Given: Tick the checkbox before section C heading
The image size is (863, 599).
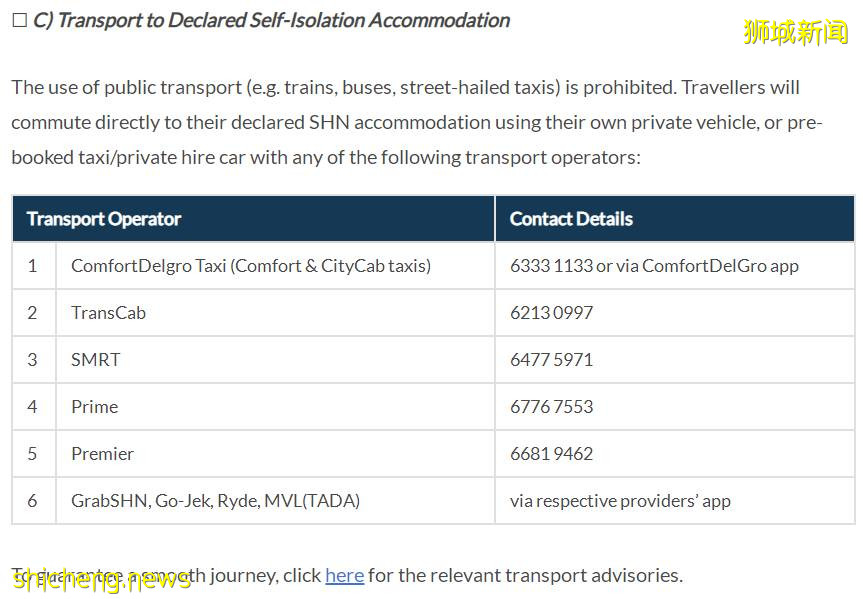Looking at the screenshot, I should click(19, 21).
